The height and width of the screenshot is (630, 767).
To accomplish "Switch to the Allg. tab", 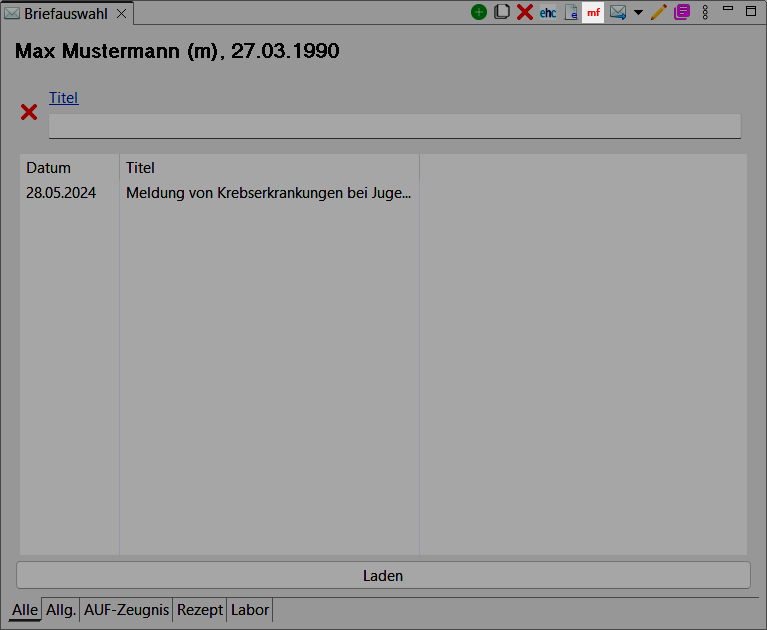I will (x=61, y=610).
